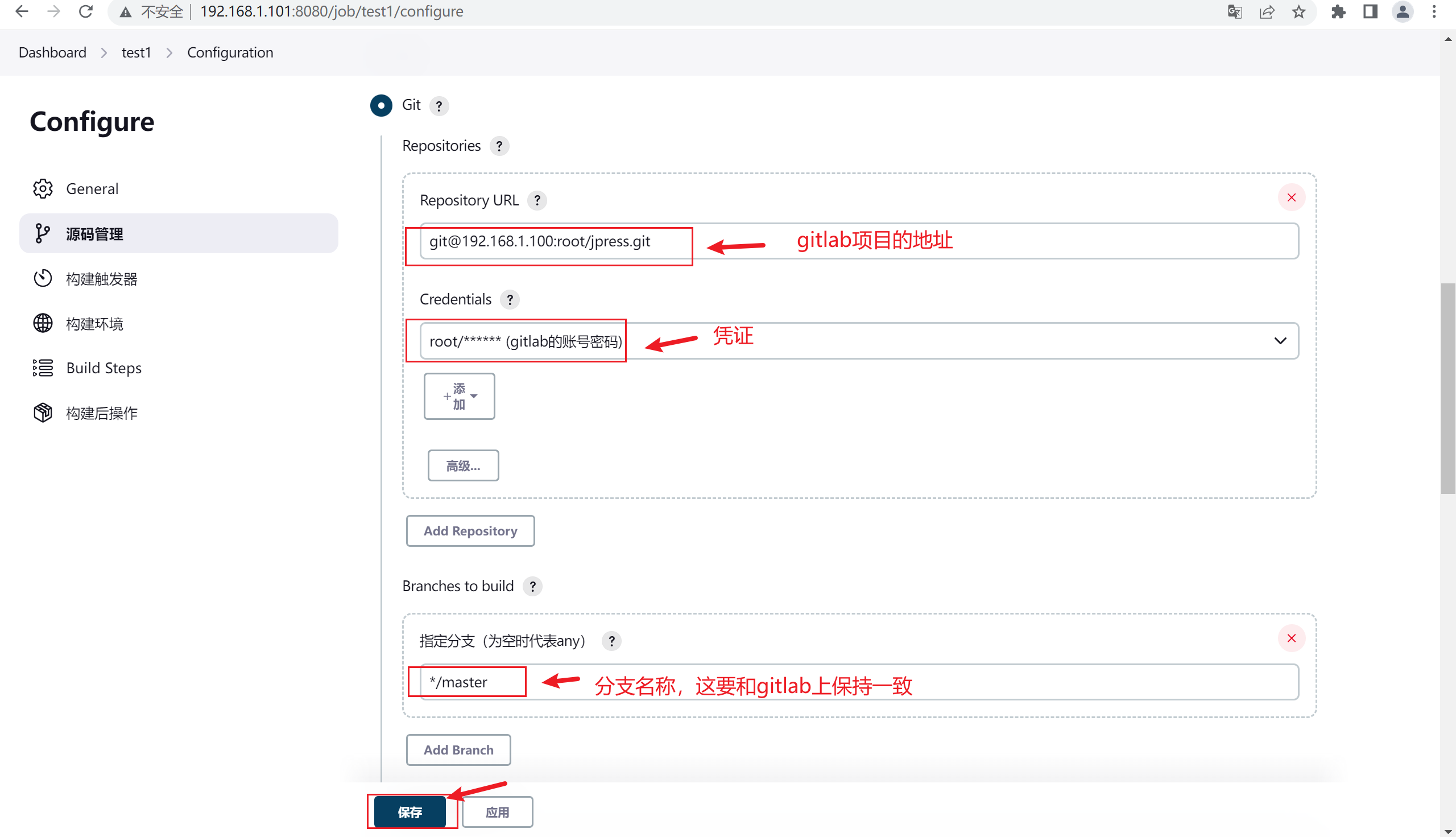Delete the */master branch entry

[1291, 638]
